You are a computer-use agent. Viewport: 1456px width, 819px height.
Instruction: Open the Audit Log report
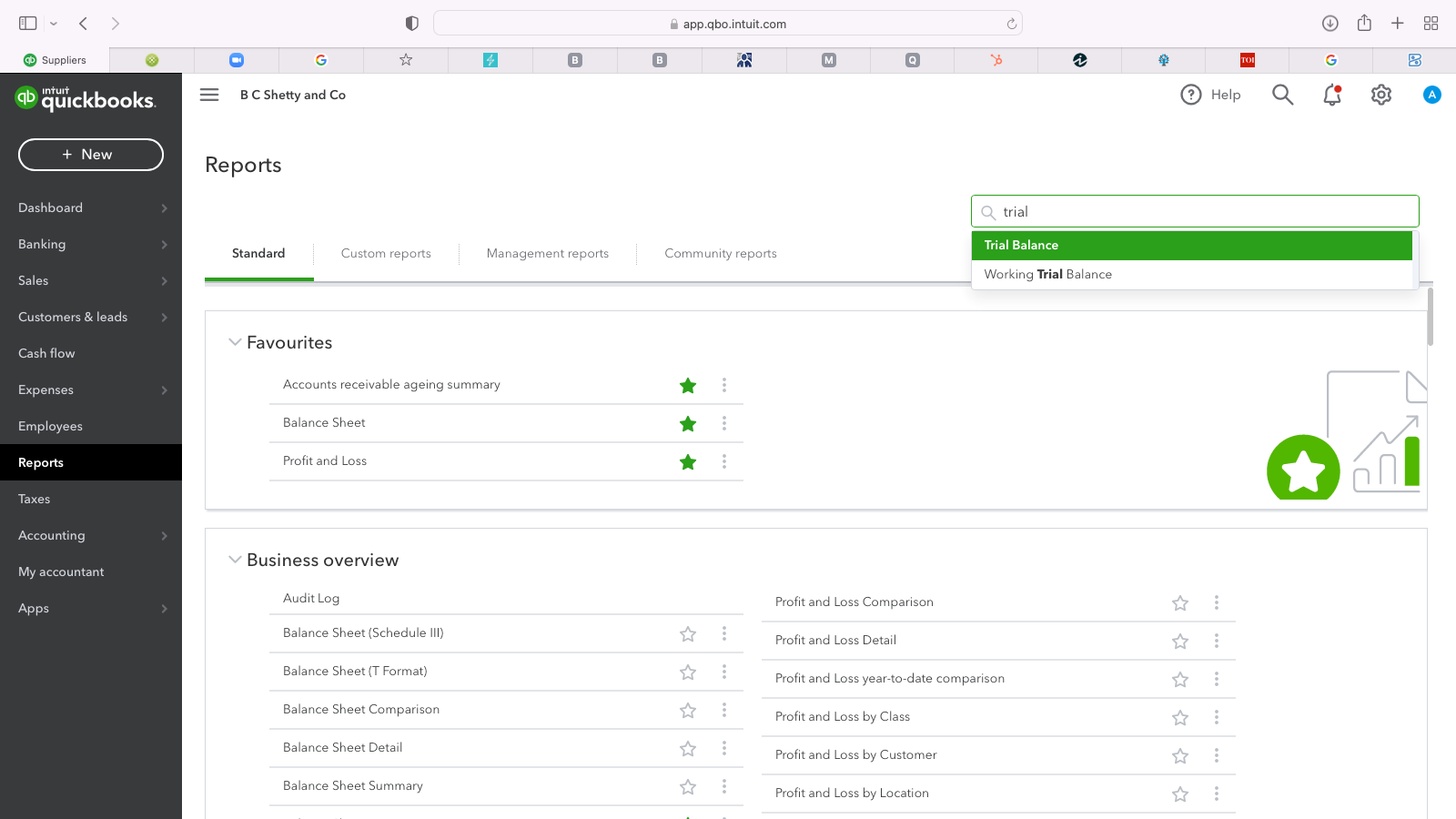311,598
